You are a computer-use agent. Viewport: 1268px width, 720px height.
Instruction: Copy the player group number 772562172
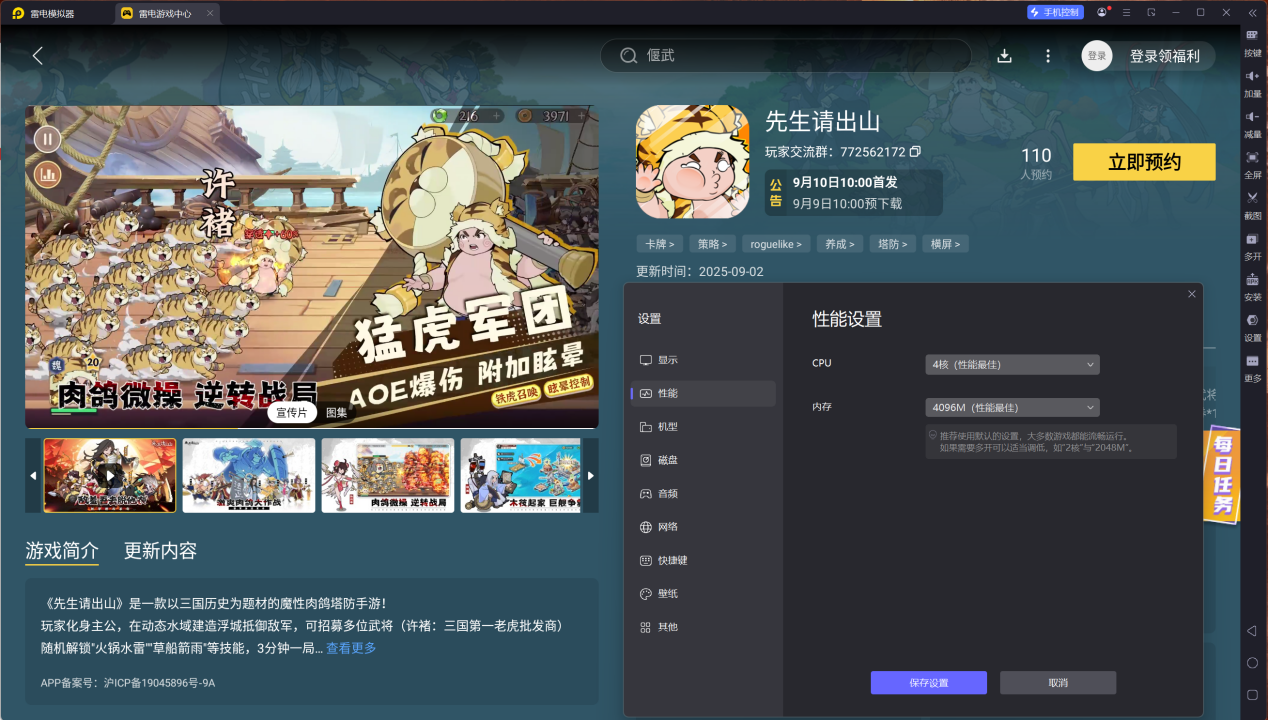pyautogui.click(x=915, y=152)
